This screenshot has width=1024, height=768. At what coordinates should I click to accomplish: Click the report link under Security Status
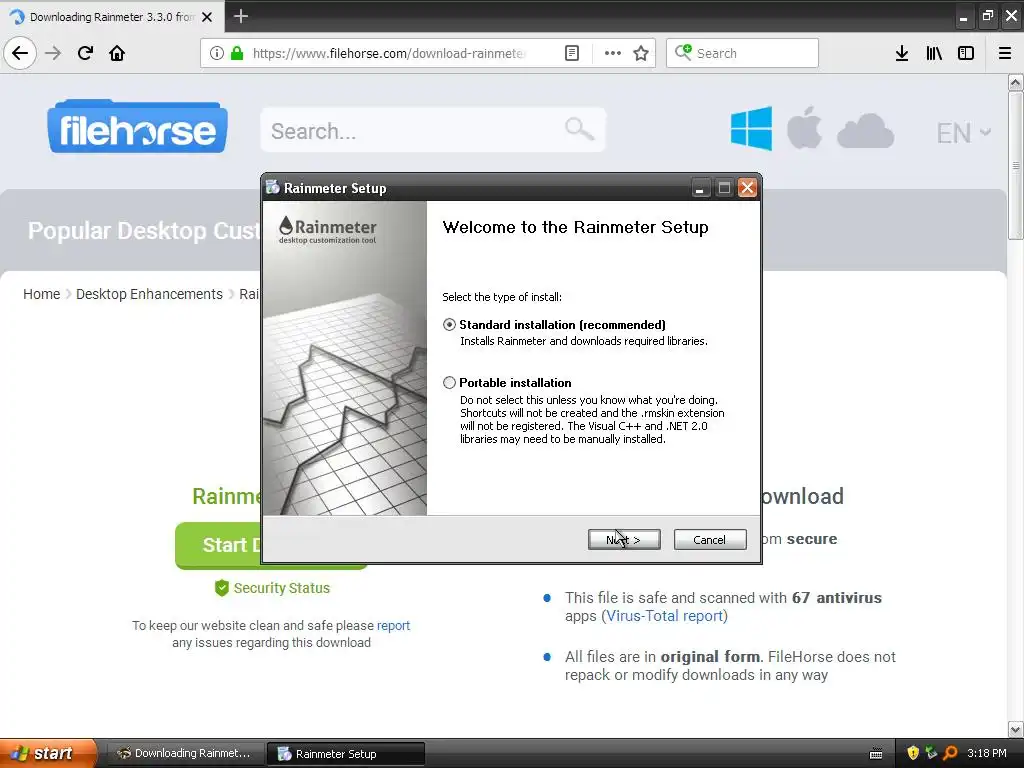click(393, 626)
